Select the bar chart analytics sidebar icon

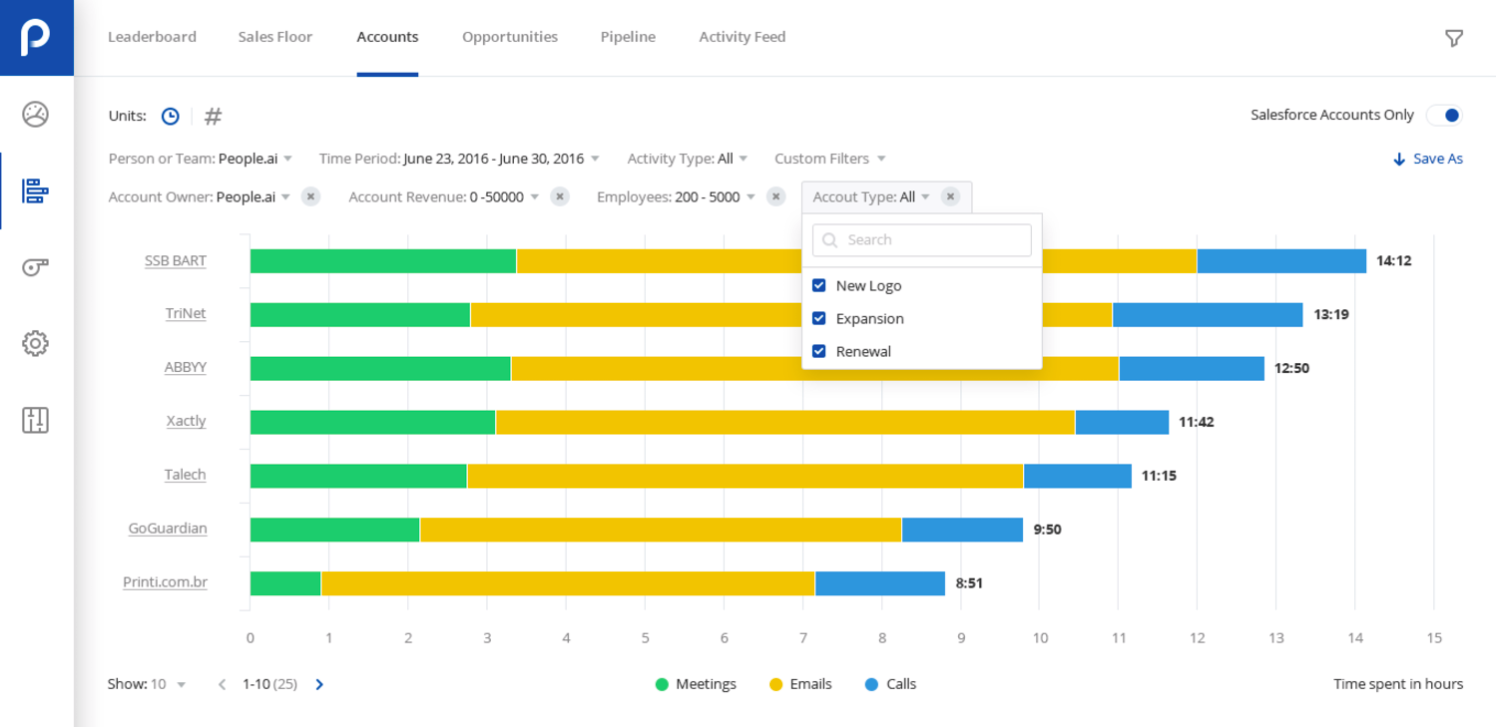(35, 191)
